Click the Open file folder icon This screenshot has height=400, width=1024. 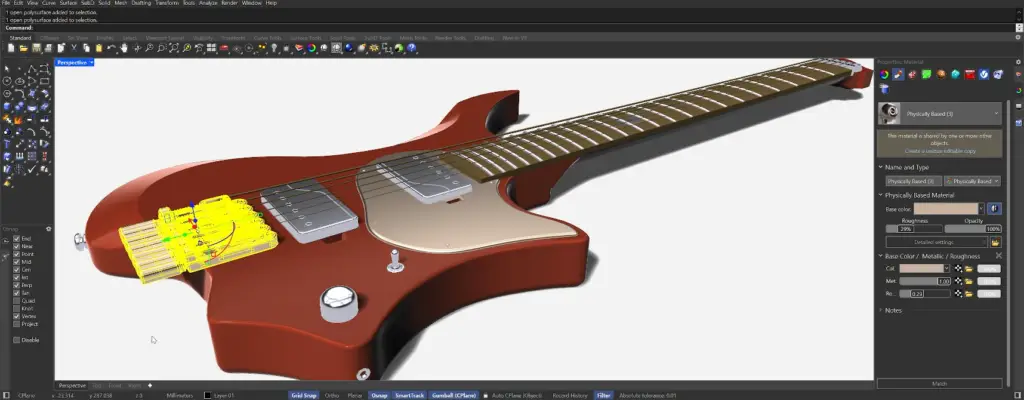[x=24, y=48]
